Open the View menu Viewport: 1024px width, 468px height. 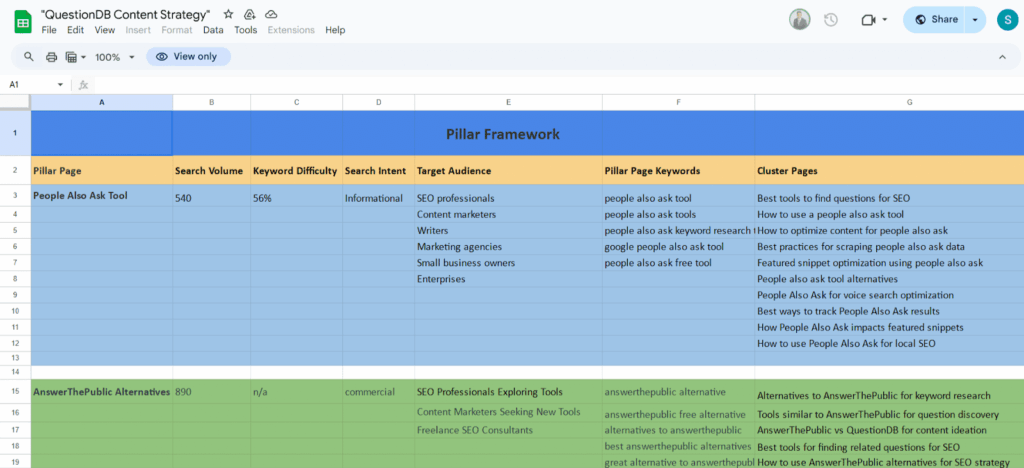[104, 30]
